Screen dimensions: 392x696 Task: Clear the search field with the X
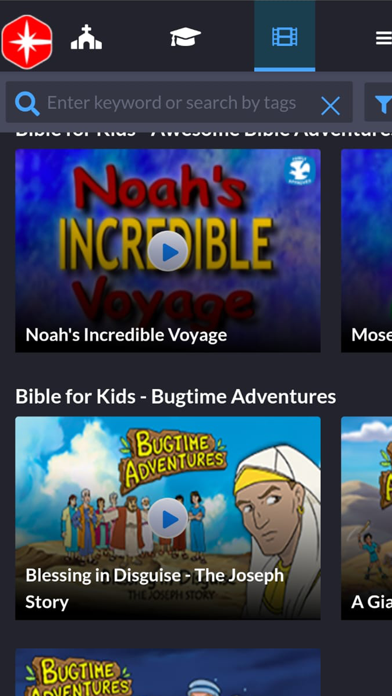tap(330, 106)
